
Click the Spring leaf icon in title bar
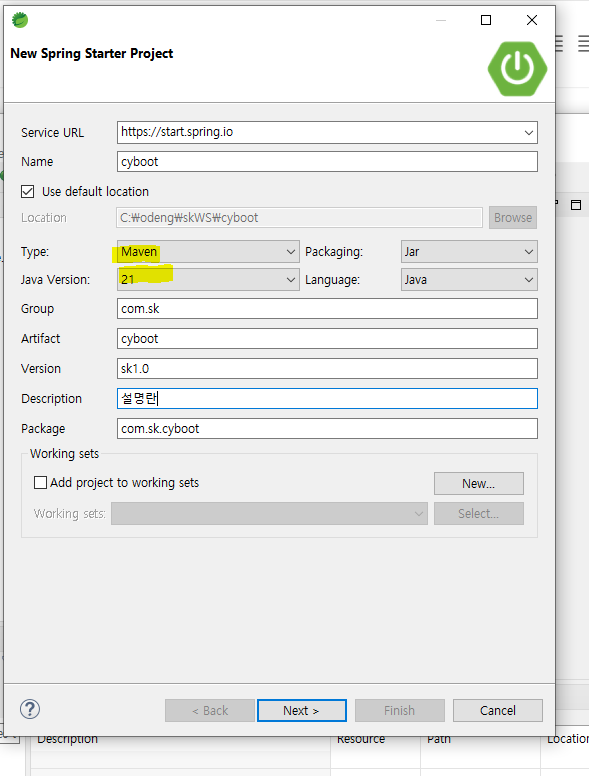point(20,20)
